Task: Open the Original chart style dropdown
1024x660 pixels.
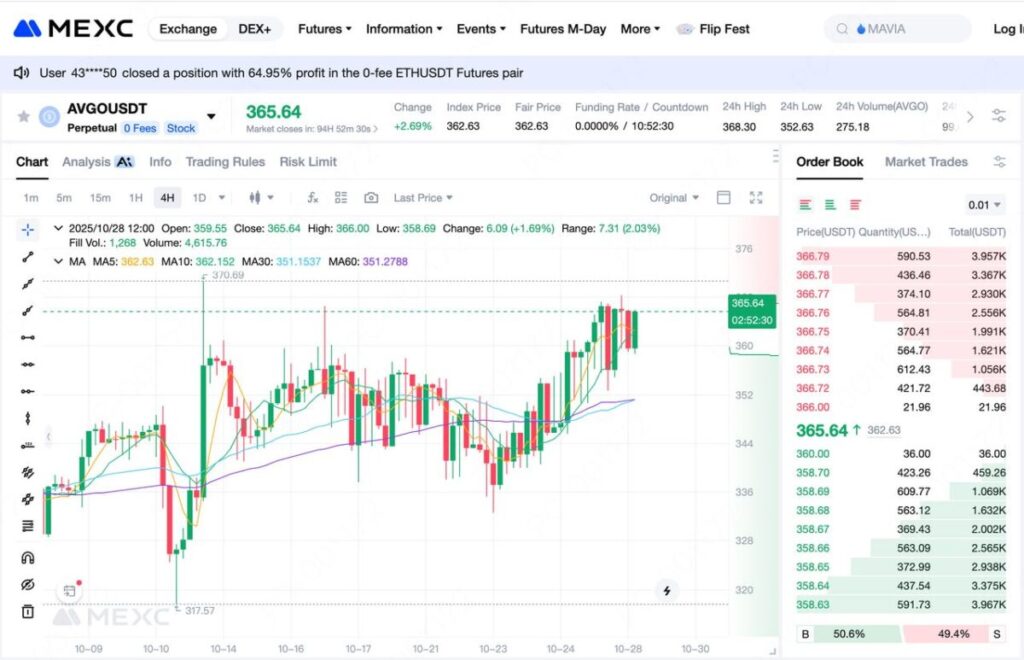Action: [672, 197]
